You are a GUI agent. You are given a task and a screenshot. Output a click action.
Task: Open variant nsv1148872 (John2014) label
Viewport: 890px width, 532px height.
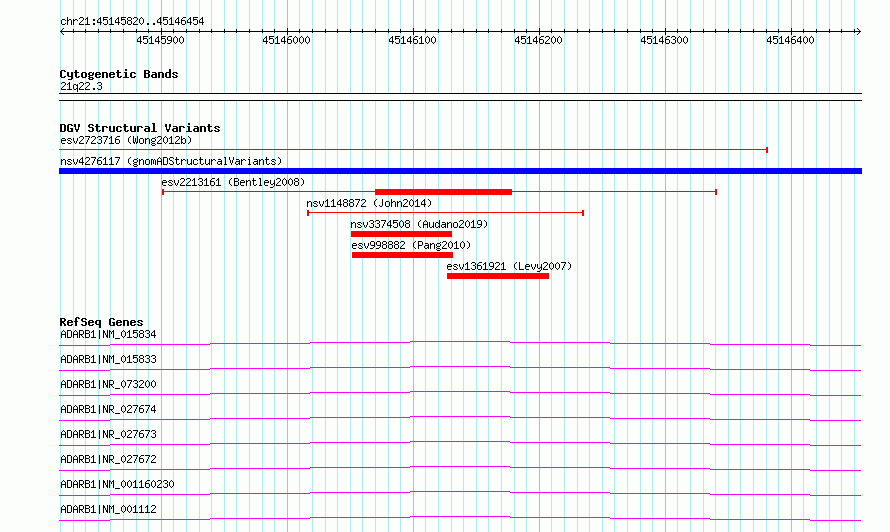click(x=369, y=203)
